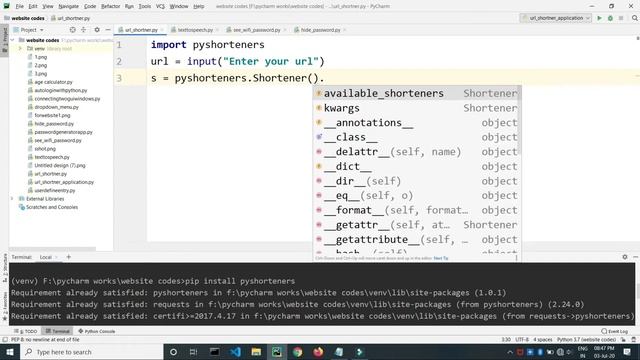Open url_shortner_application.py in project tree
This screenshot has height=360, width=640.
click(x=64, y=182)
